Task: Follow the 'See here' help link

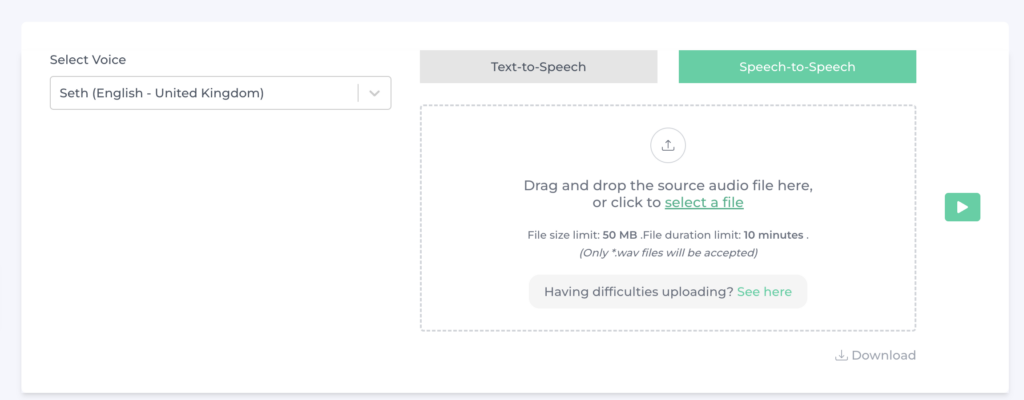Action: [x=764, y=292]
